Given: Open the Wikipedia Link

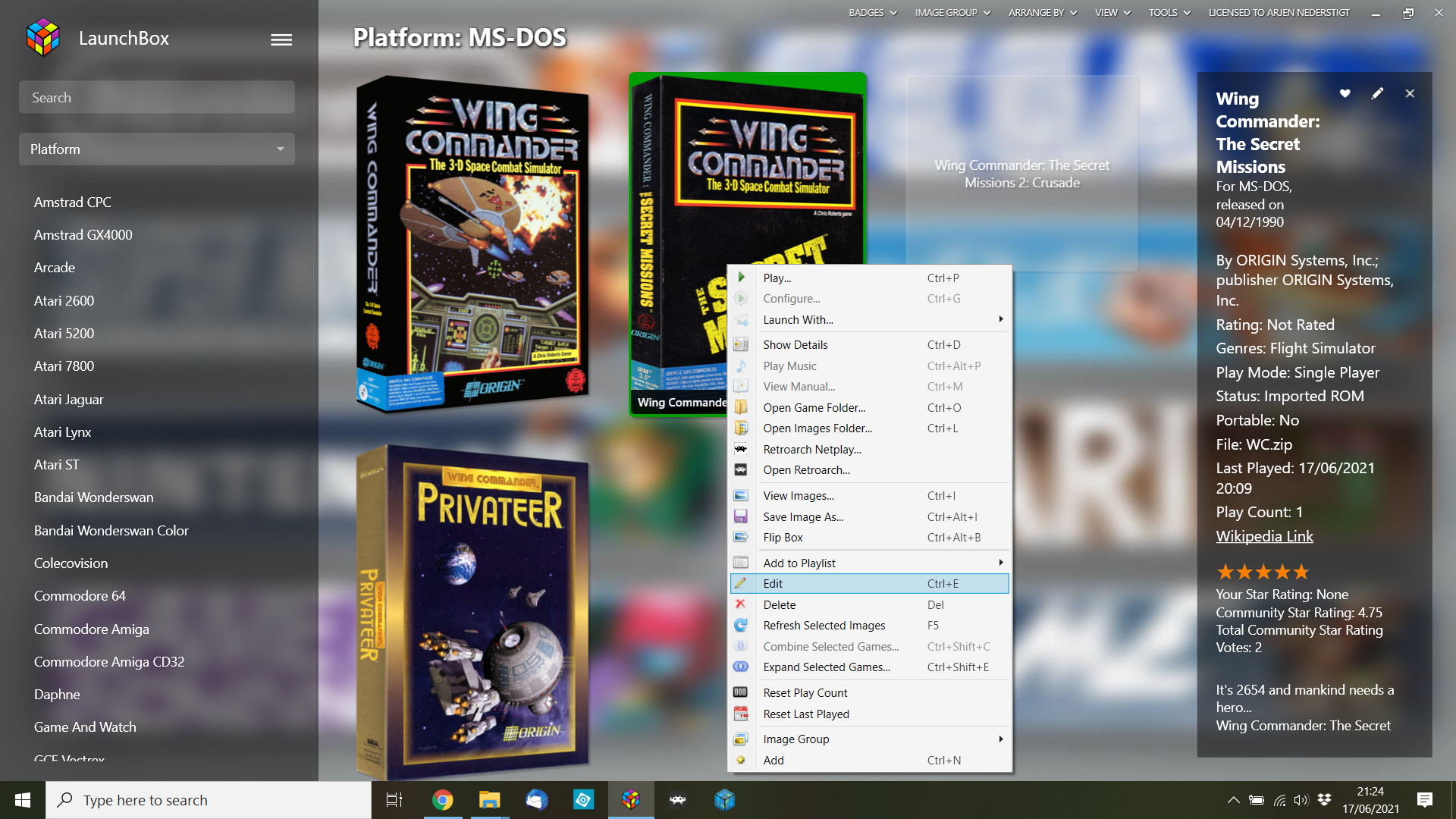Looking at the screenshot, I should click(x=1264, y=536).
